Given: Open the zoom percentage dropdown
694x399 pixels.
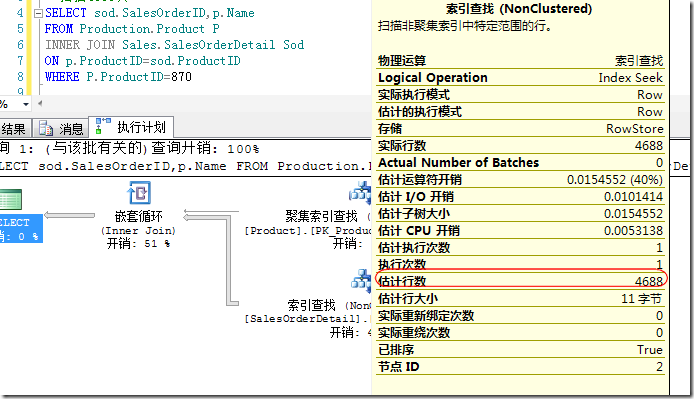Looking at the screenshot, I should (26, 105).
